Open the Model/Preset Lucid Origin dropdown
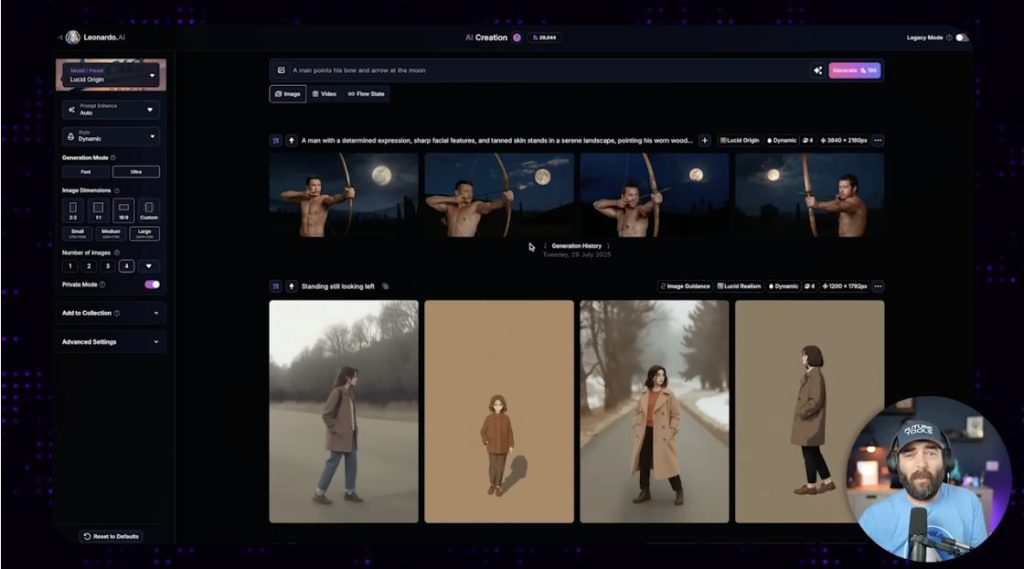Viewport: 1024px width, 569px height. click(110, 75)
